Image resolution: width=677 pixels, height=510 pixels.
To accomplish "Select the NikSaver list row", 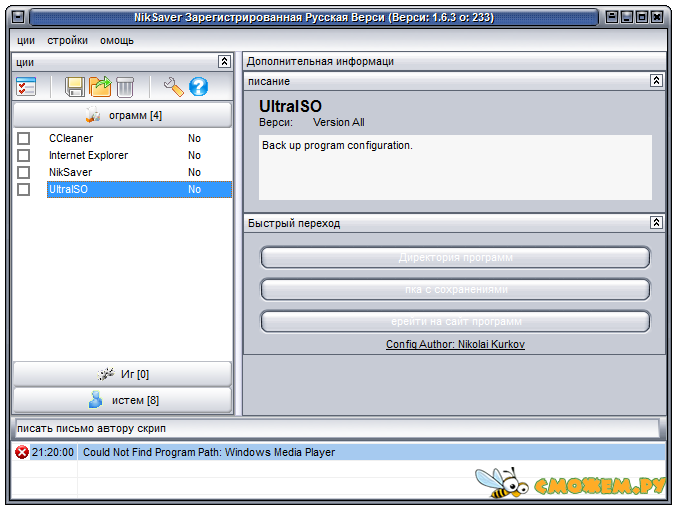I will pyautogui.click(x=139, y=172).
